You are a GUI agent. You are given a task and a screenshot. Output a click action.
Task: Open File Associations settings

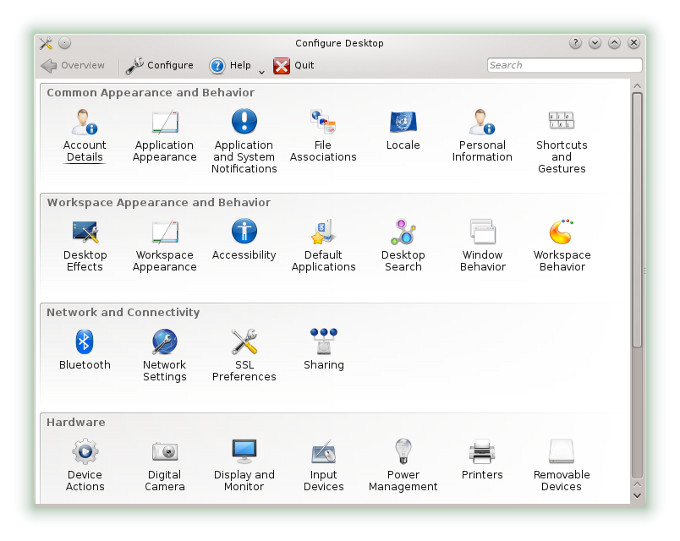[x=323, y=136]
